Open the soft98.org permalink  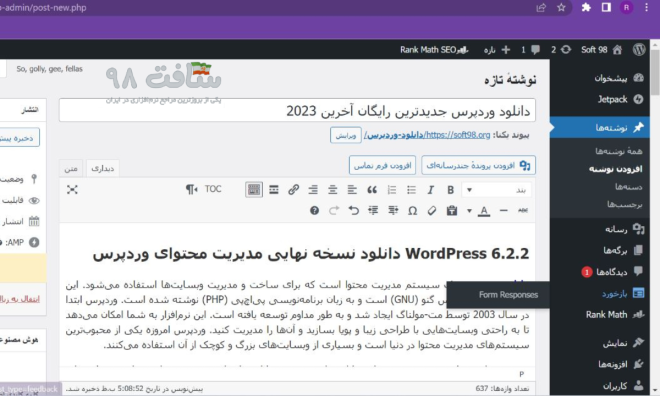pyautogui.click(x=427, y=135)
